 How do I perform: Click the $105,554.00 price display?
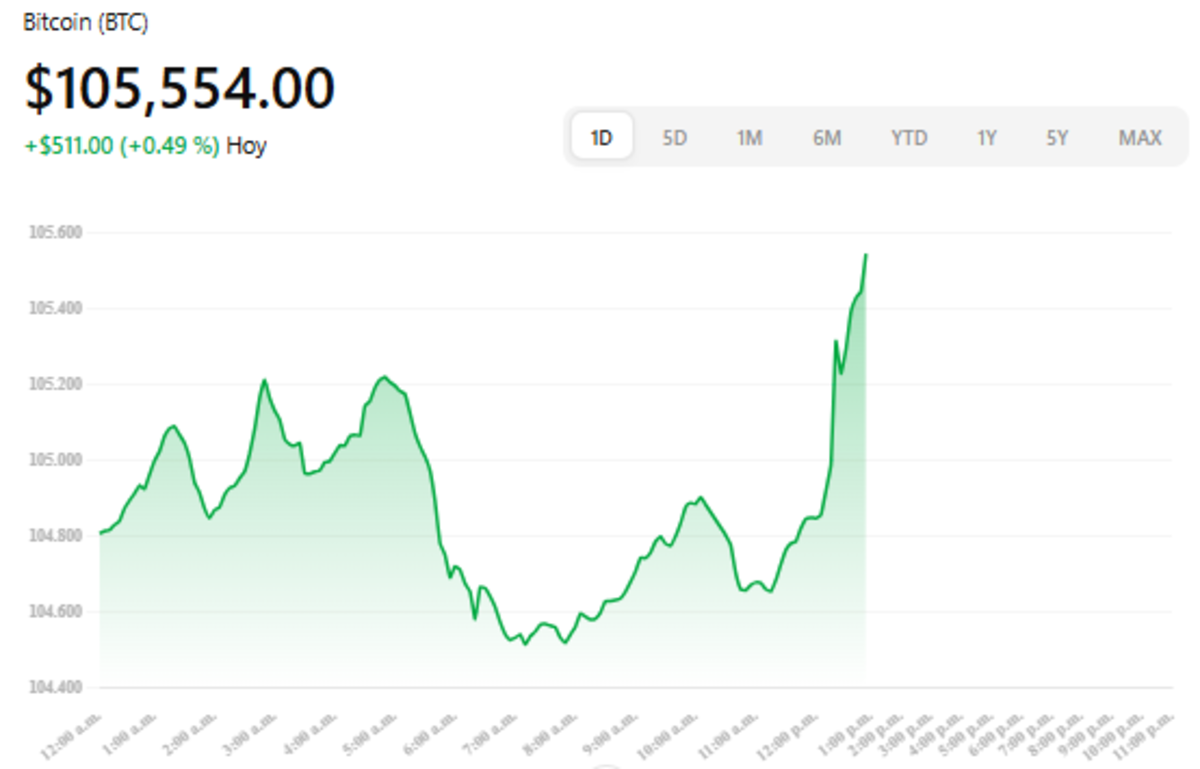coord(178,87)
